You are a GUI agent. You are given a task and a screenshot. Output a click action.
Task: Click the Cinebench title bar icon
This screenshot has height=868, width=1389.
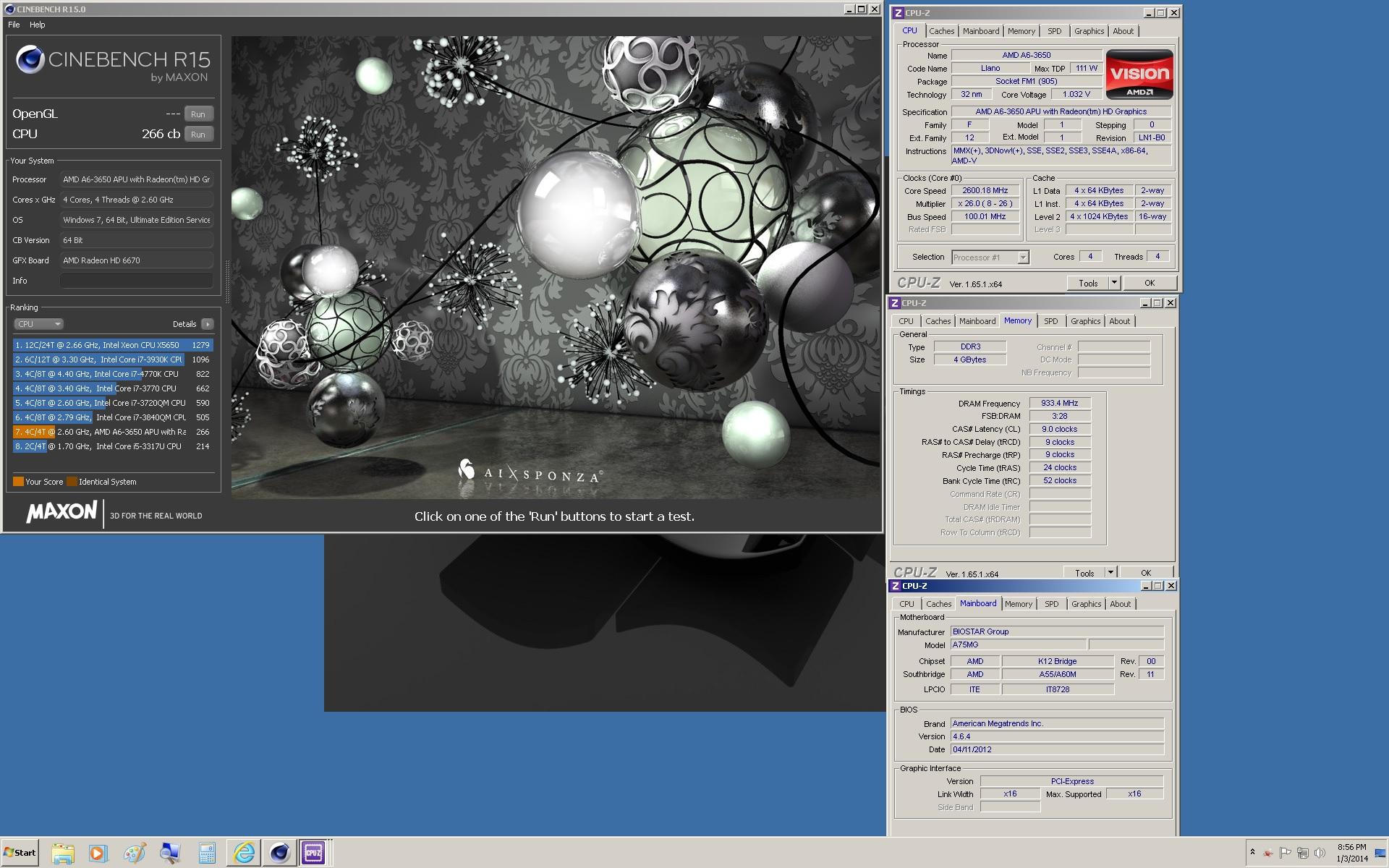tap(9, 9)
